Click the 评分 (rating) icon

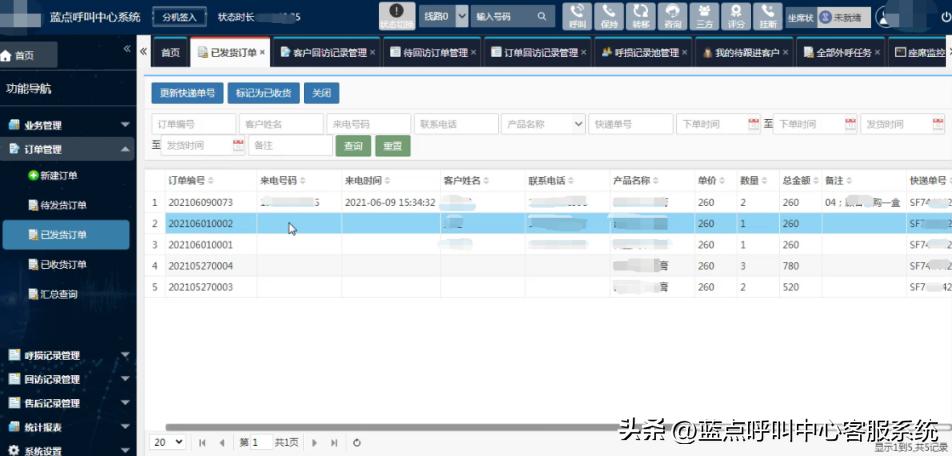pyautogui.click(x=736, y=15)
